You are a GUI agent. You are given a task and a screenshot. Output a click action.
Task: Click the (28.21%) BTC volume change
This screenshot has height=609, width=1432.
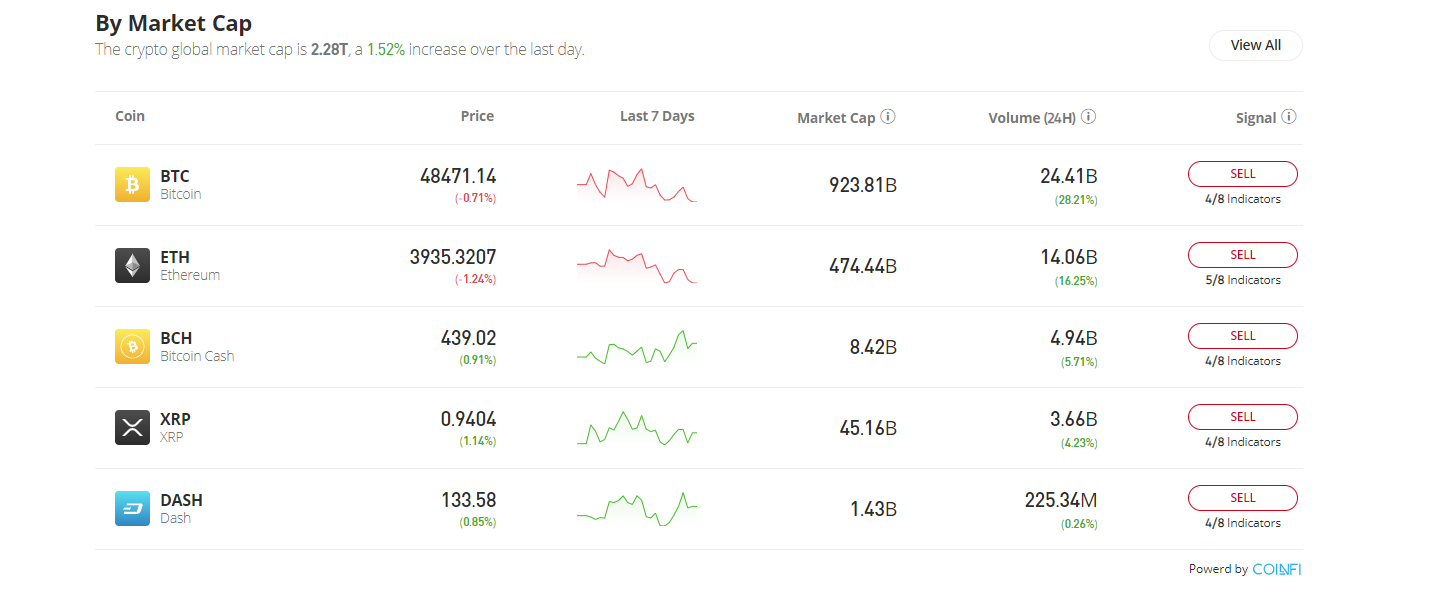click(1076, 200)
